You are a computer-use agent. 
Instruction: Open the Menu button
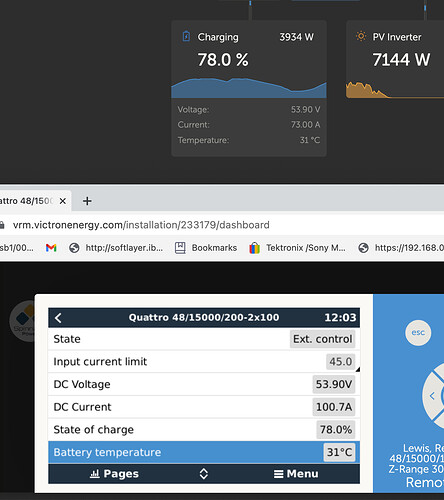296,474
